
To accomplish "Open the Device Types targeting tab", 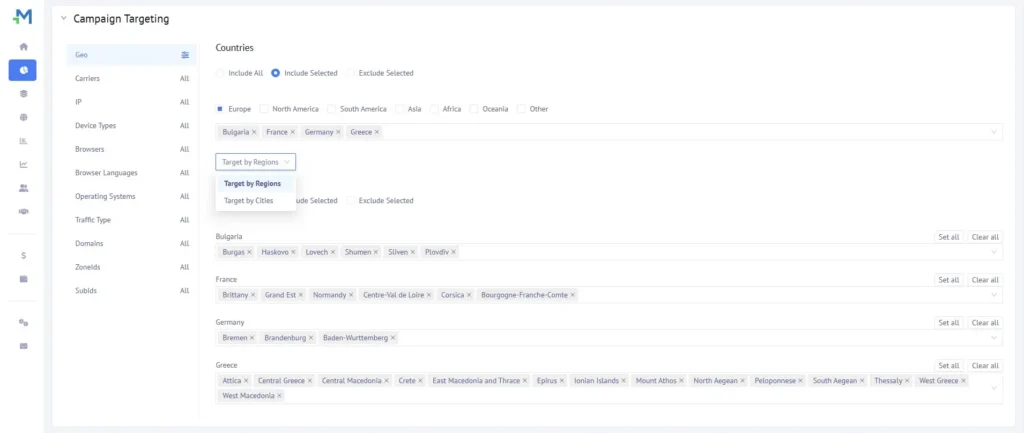I will (x=131, y=125).
